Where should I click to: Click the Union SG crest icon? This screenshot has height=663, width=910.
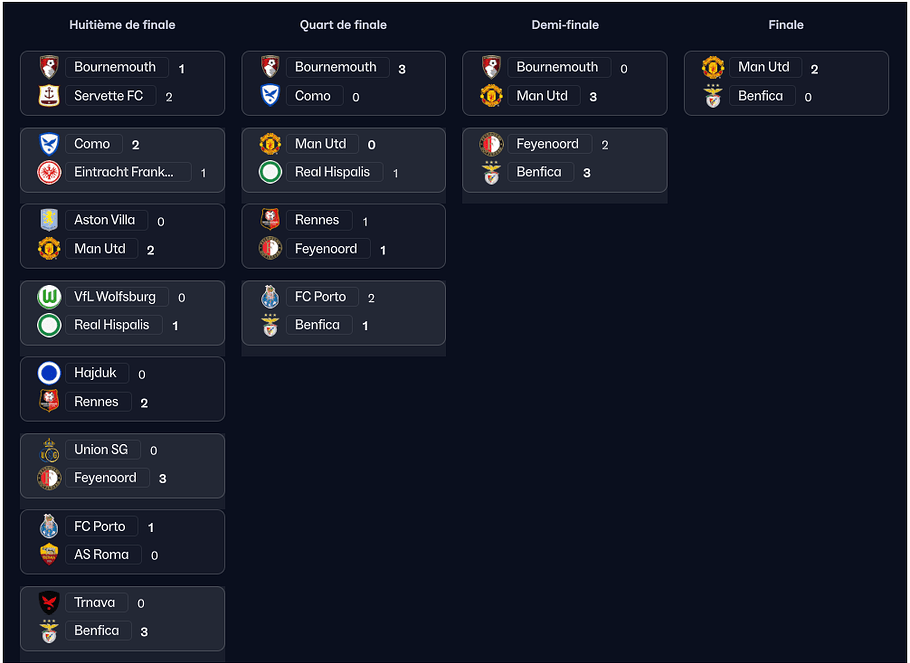pyautogui.click(x=49, y=450)
